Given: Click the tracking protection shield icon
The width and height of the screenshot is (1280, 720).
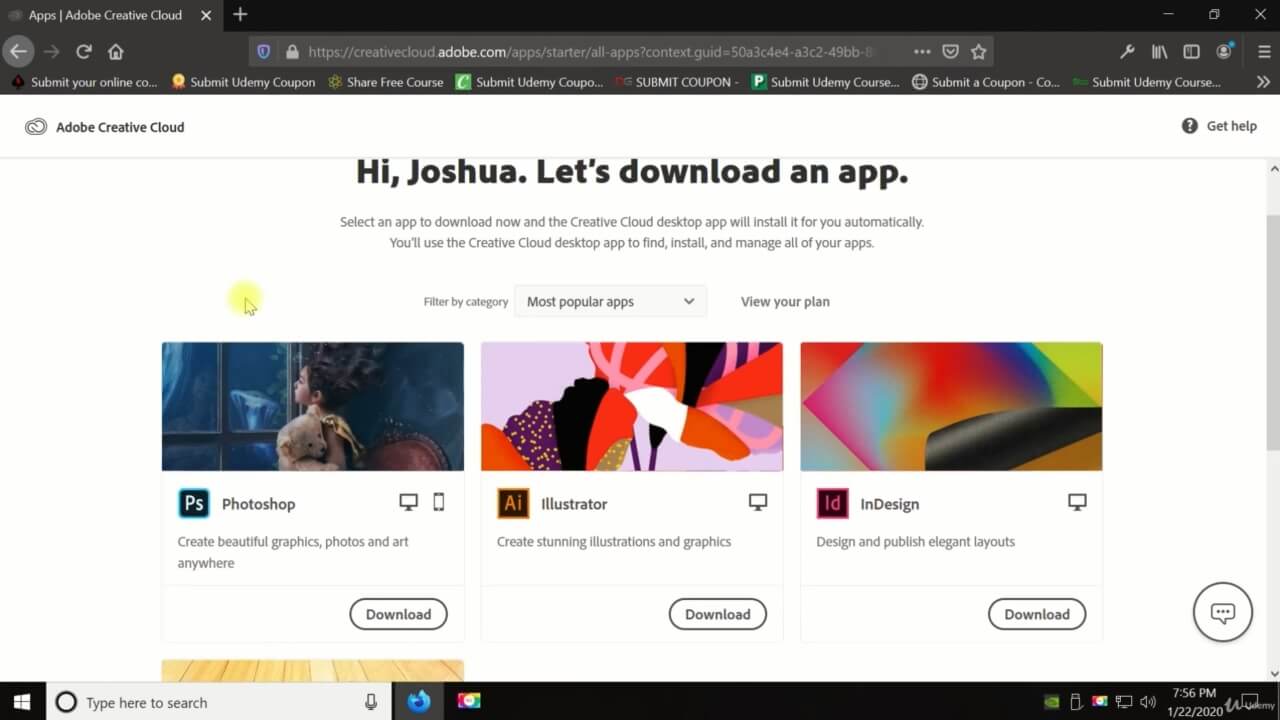Looking at the screenshot, I should [264, 51].
